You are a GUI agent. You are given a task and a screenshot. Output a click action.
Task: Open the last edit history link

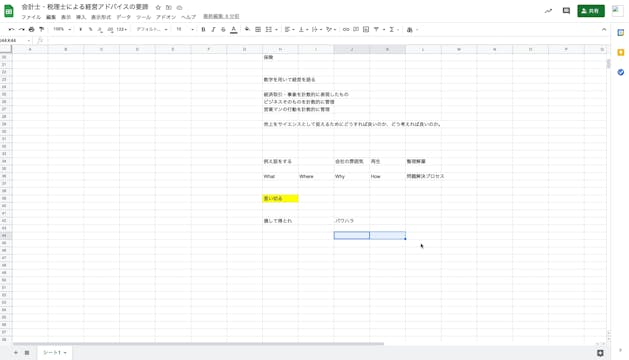pos(221,17)
